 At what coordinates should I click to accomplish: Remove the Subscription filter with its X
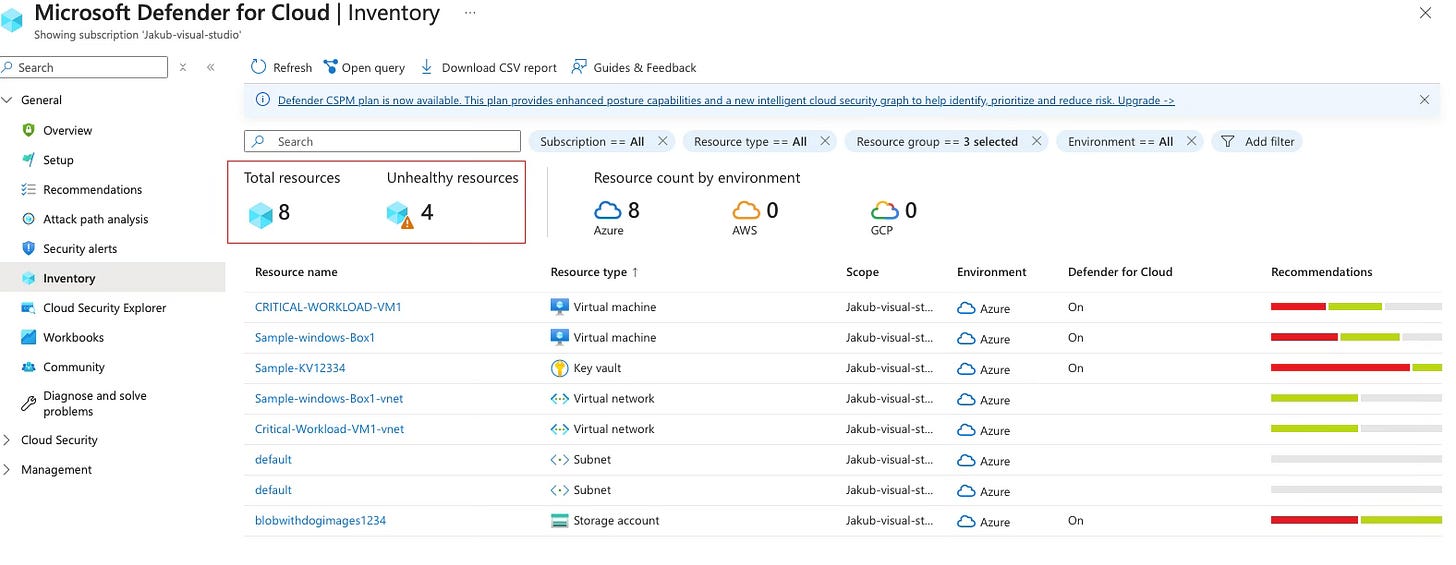pos(663,142)
